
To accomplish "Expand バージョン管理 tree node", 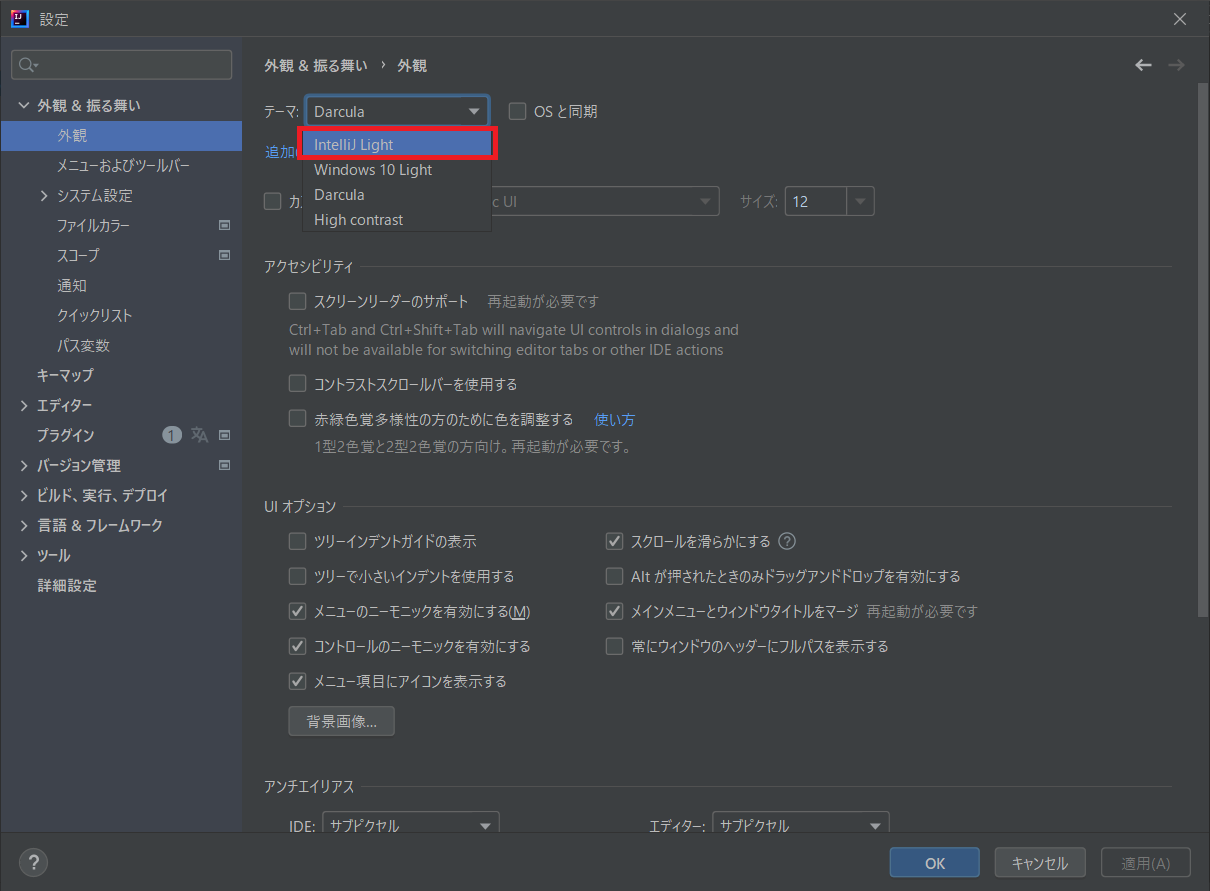I will tap(24, 466).
